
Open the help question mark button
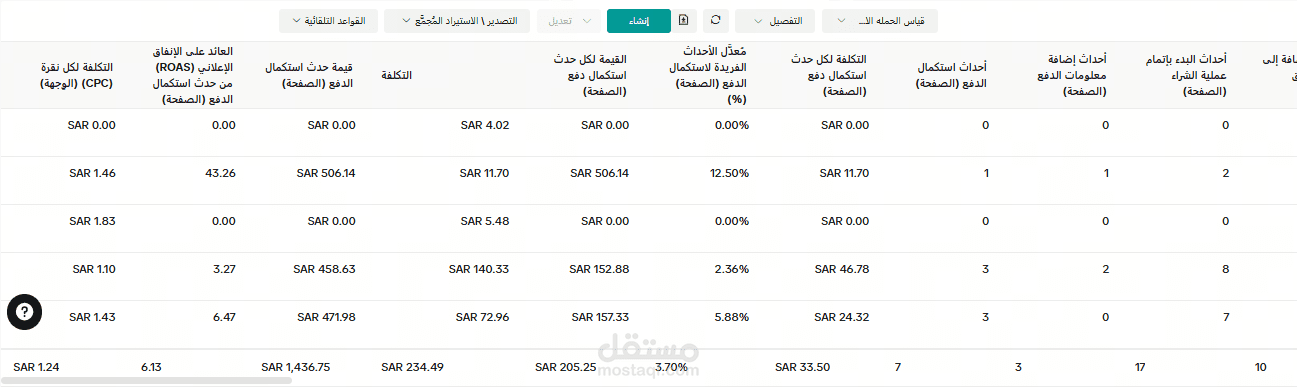pyautogui.click(x=25, y=312)
